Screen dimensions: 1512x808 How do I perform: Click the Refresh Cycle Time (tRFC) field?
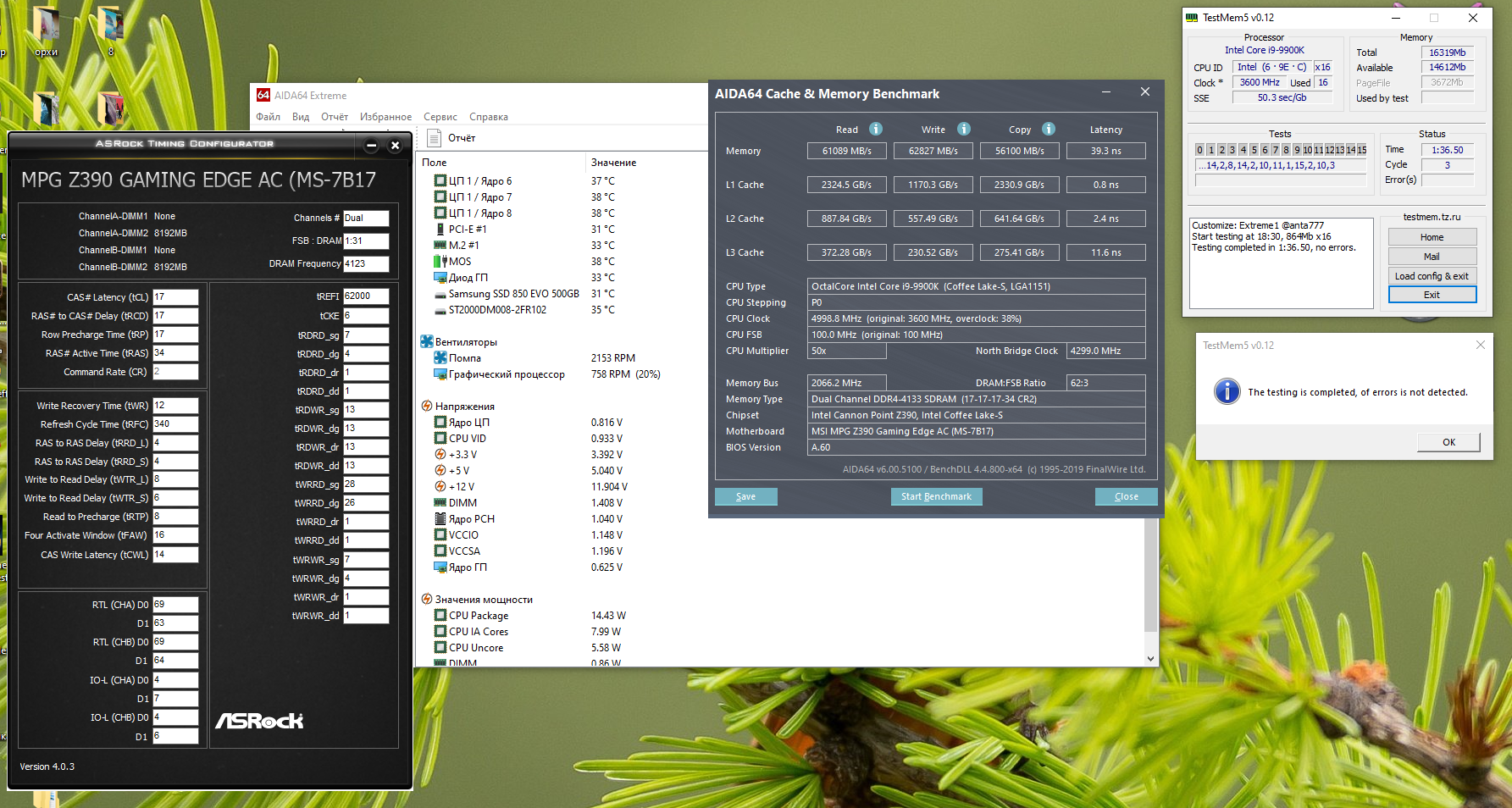(x=175, y=424)
